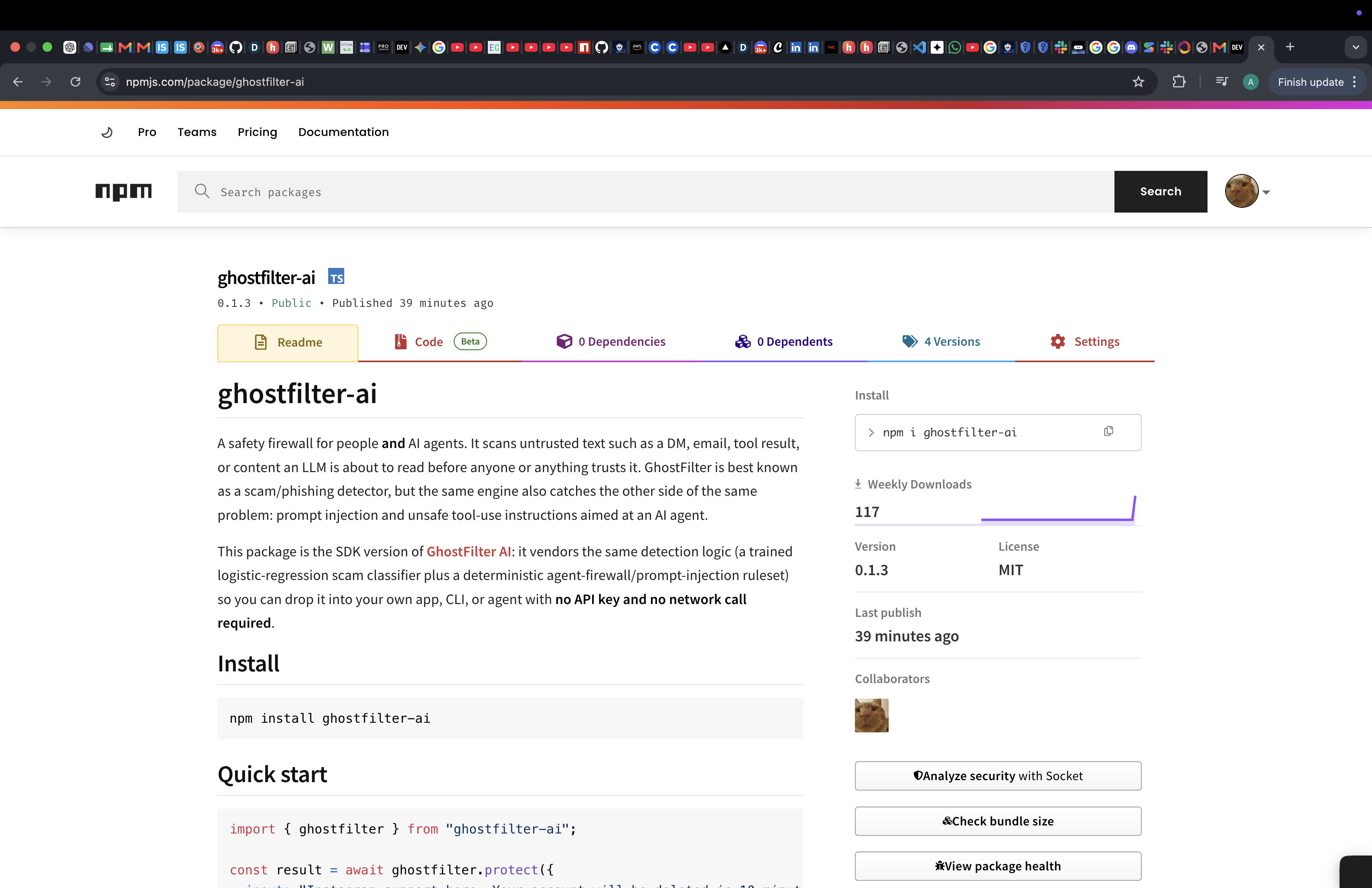Click Analyze security with Socket
1372x888 pixels.
point(998,776)
